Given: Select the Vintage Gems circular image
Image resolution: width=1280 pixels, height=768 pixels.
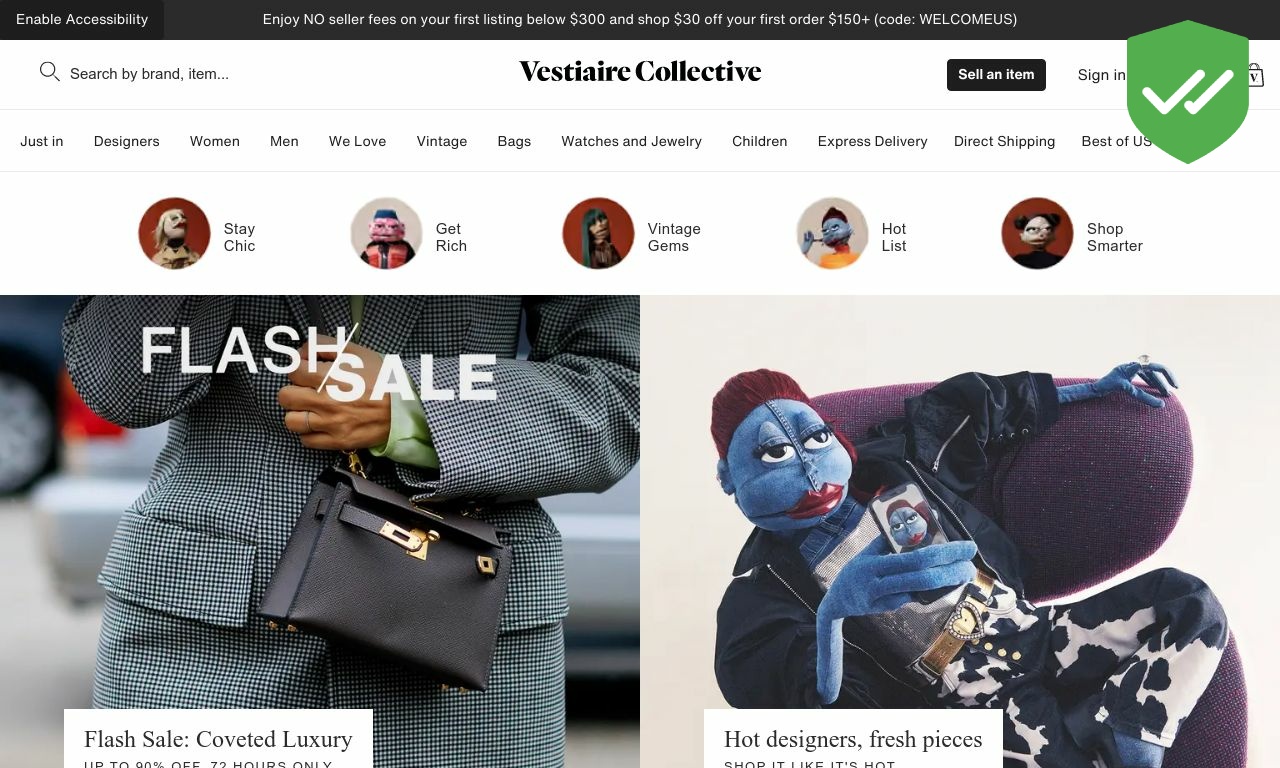Looking at the screenshot, I should point(599,233).
